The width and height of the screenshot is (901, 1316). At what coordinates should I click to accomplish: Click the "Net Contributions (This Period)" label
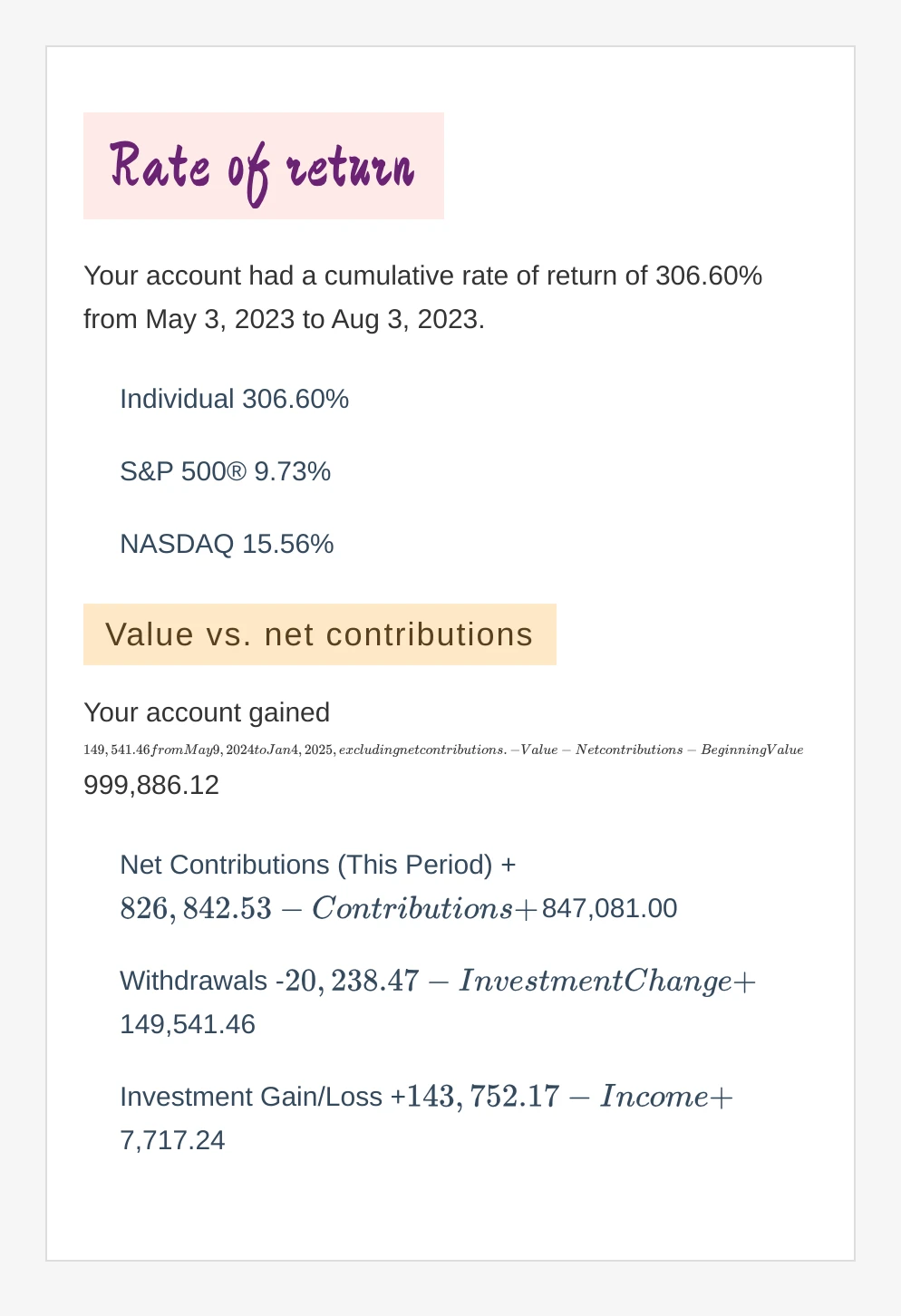coord(305,865)
